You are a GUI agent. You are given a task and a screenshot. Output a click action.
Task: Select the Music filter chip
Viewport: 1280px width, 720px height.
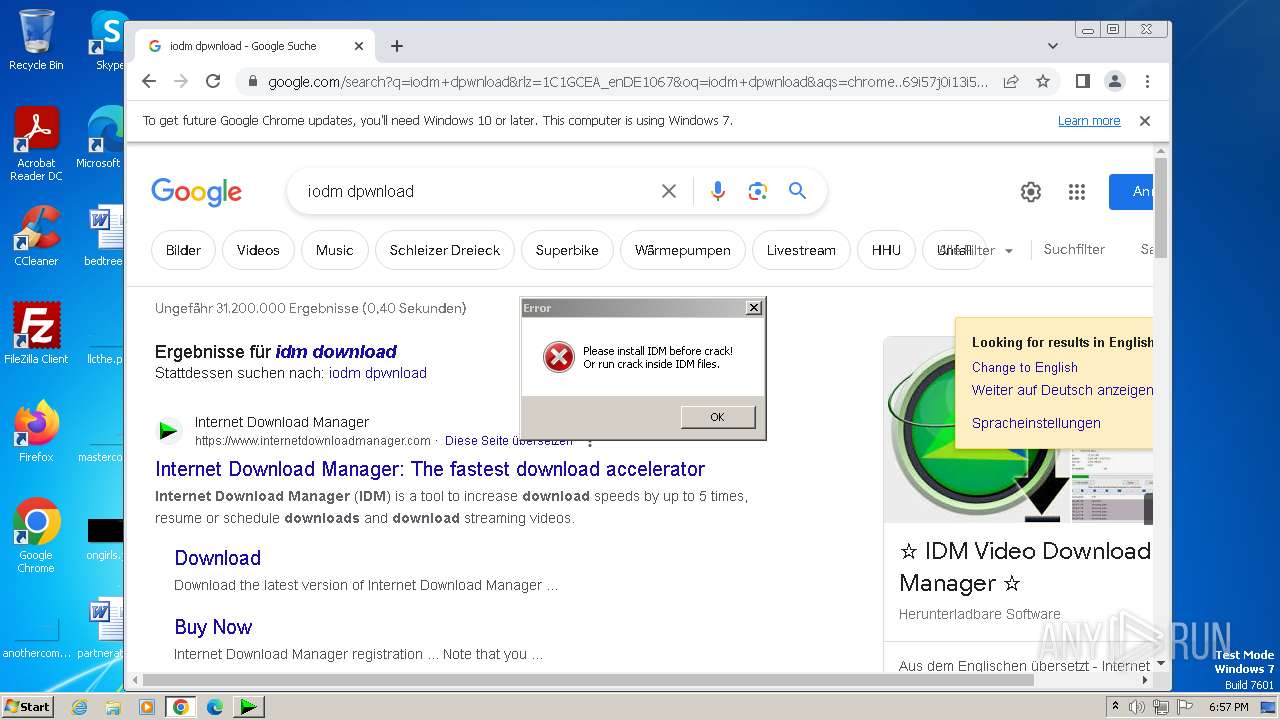[x=334, y=250]
